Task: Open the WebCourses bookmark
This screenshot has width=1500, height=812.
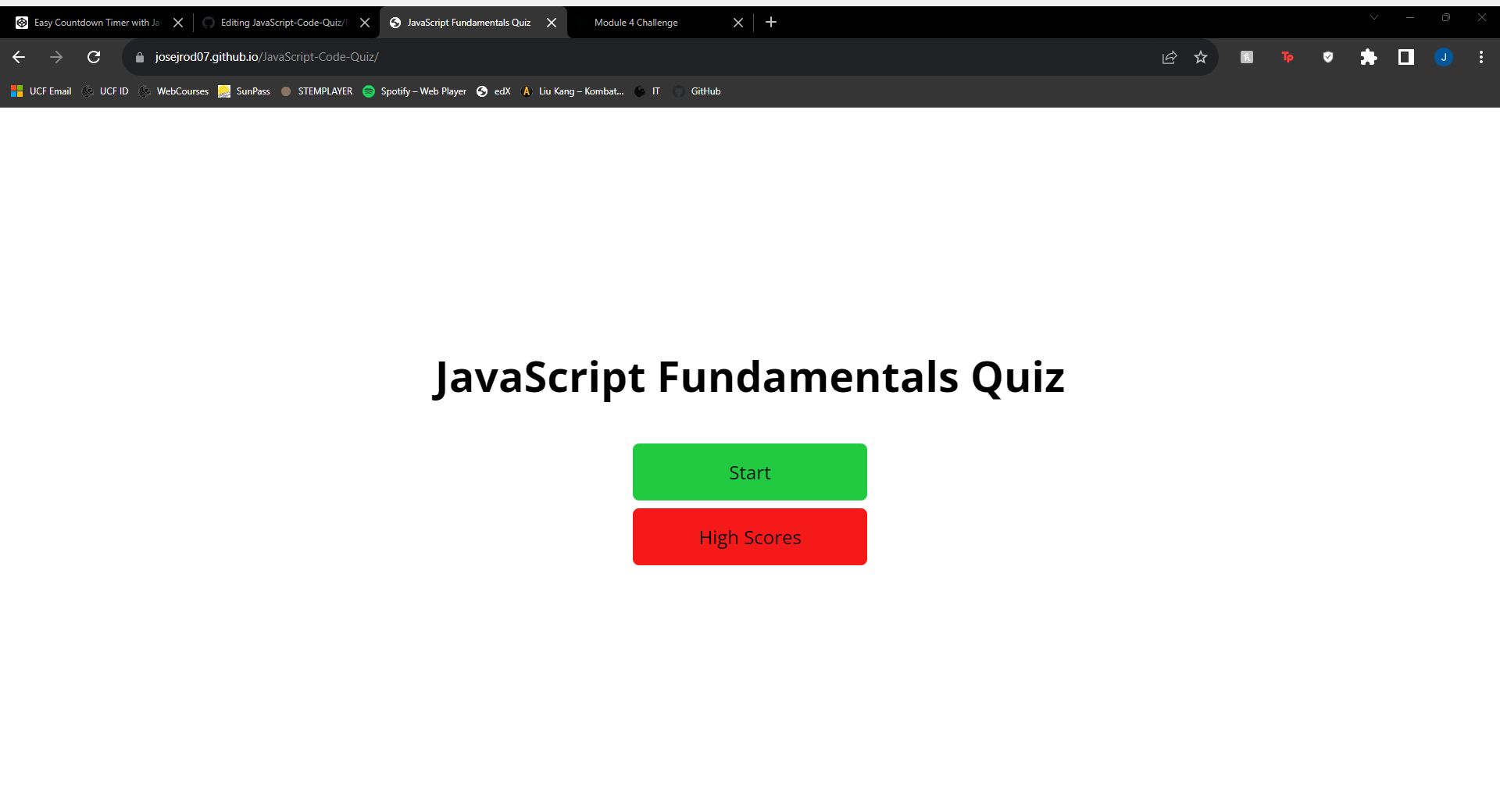Action: pyautogui.click(x=174, y=91)
